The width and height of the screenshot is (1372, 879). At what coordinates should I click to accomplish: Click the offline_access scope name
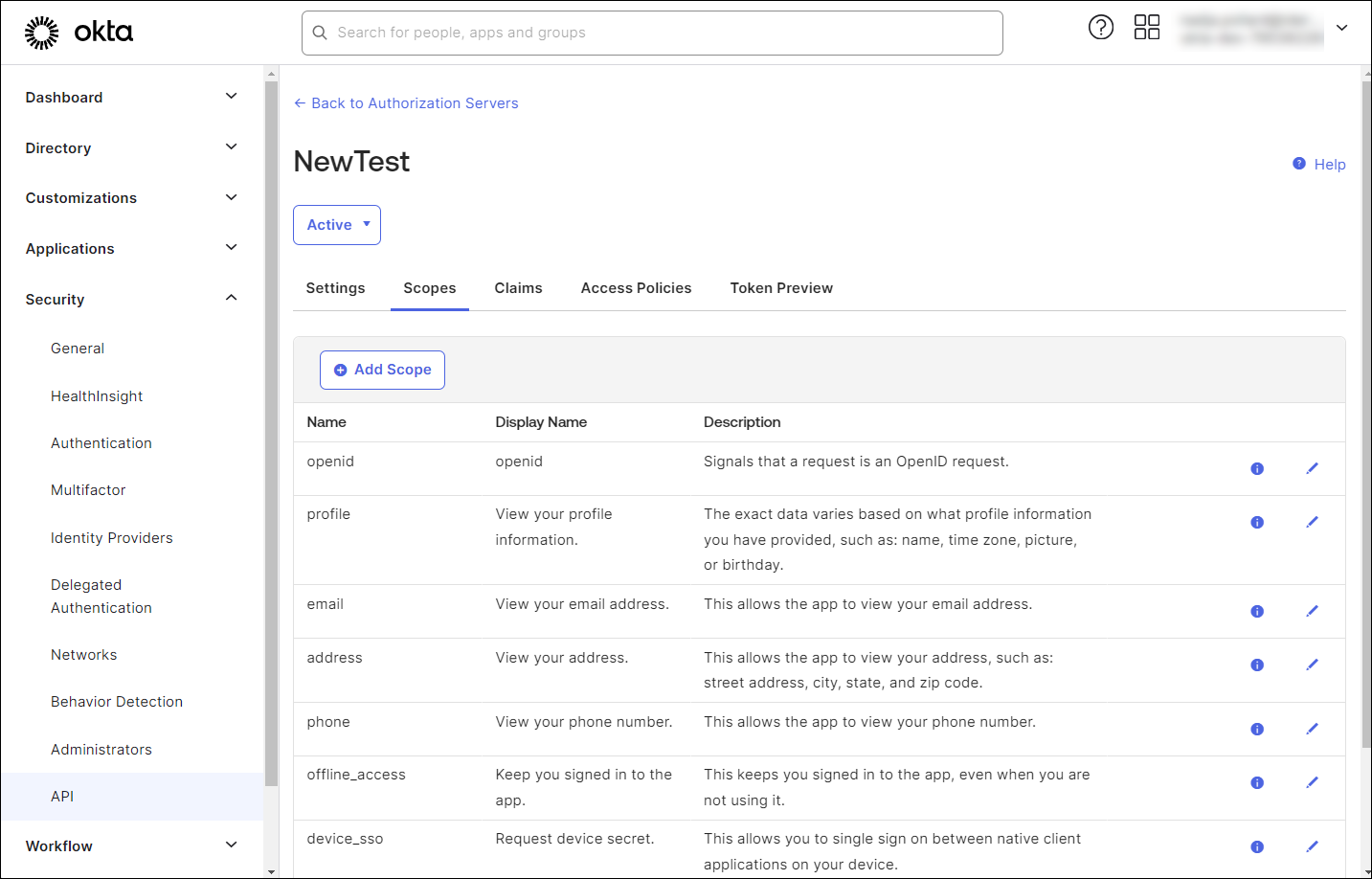click(356, 775)
